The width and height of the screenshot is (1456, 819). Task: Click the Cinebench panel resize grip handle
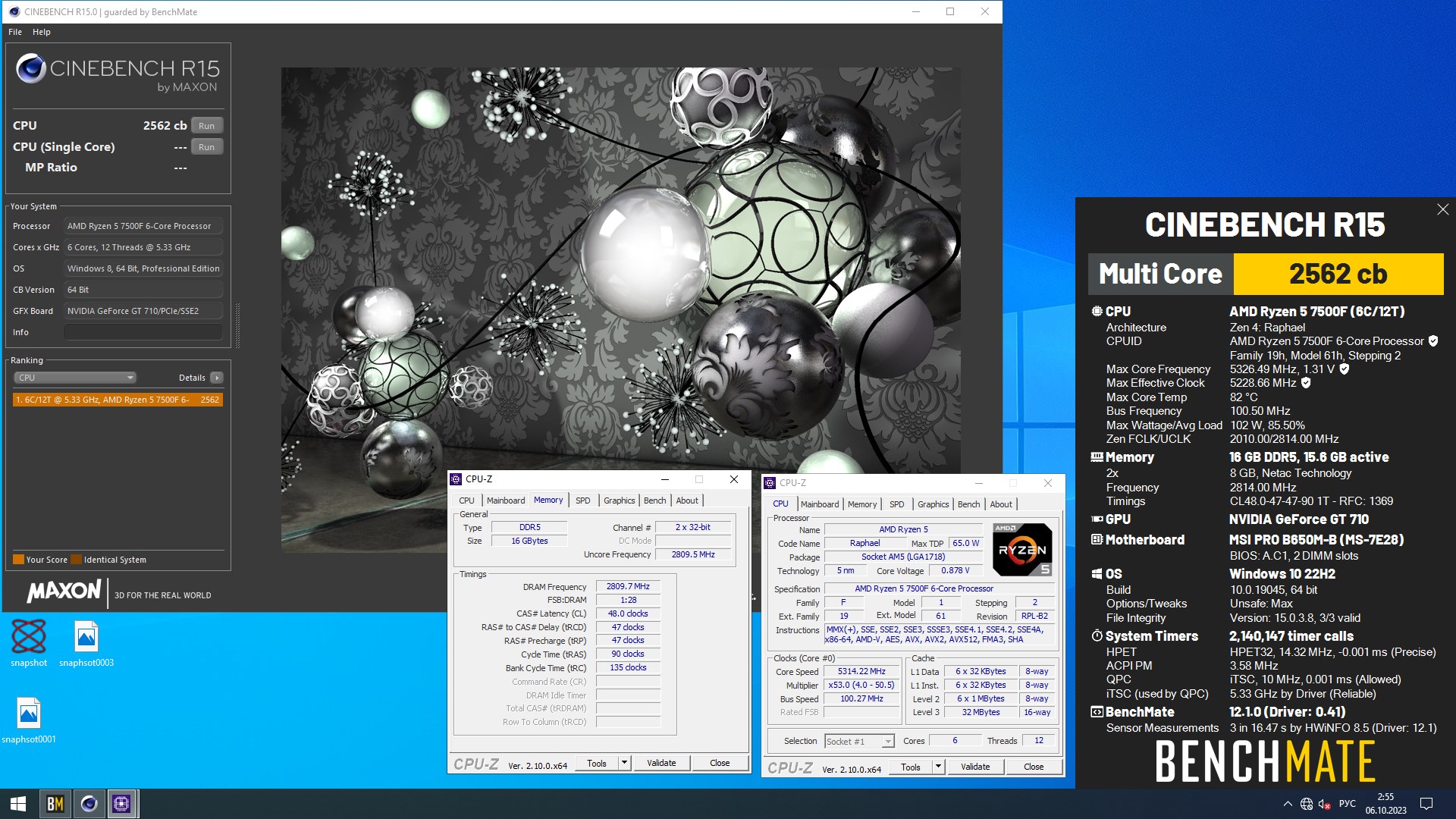click(x=238, y=325)
